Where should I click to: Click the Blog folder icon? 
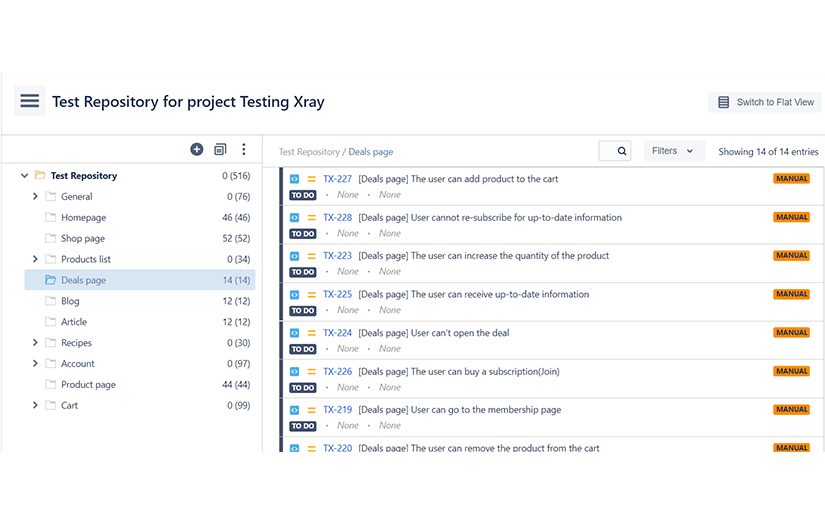point(50,301)
